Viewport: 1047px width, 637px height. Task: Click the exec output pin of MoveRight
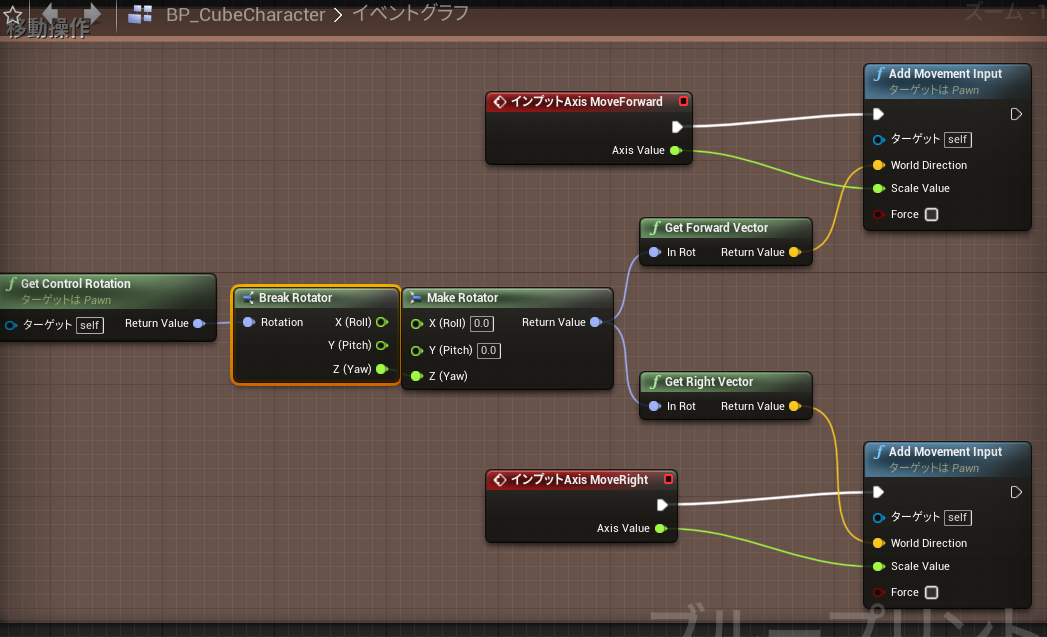click(662, 504)
